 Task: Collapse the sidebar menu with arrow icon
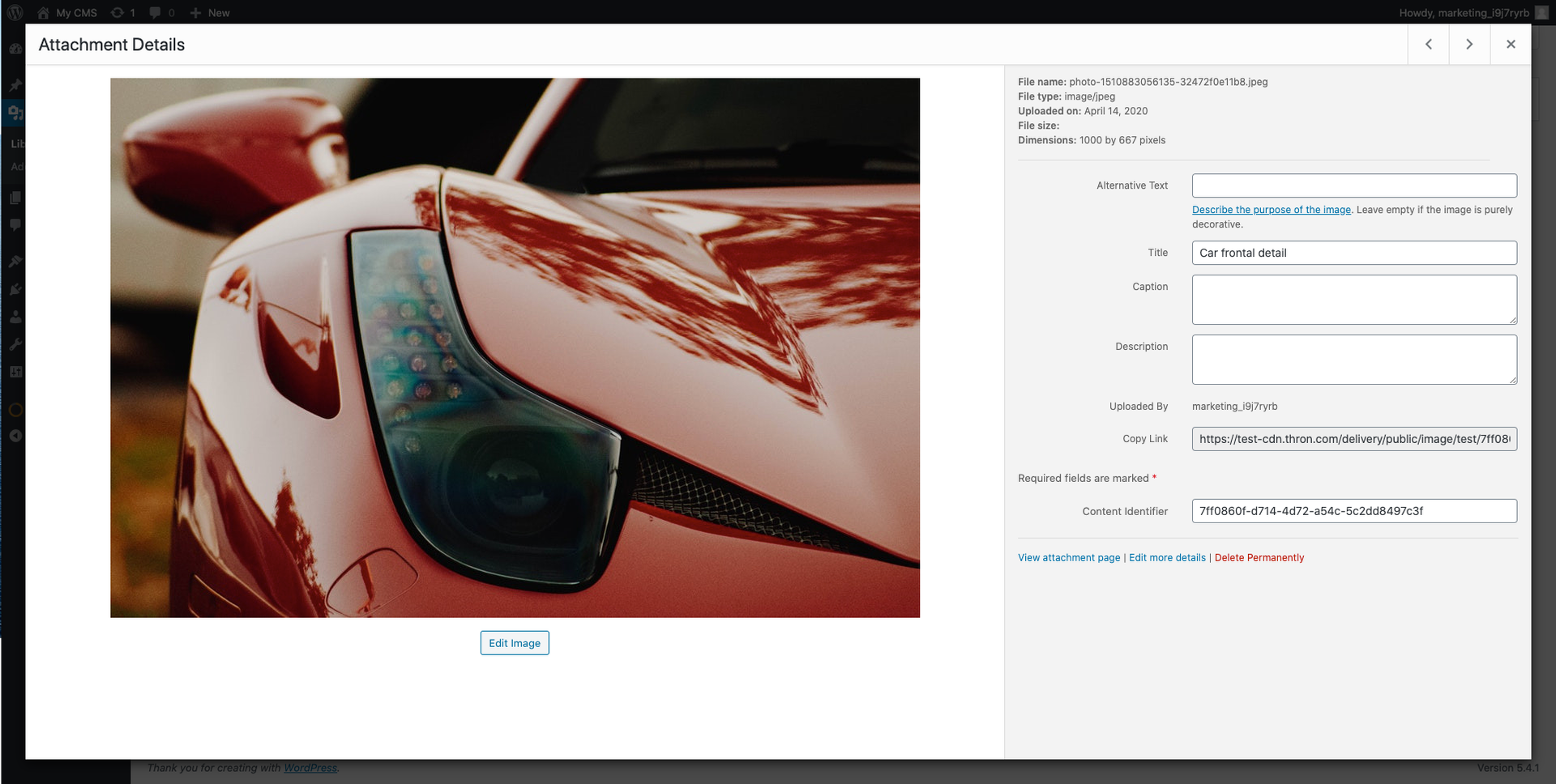tap(15, 436)
